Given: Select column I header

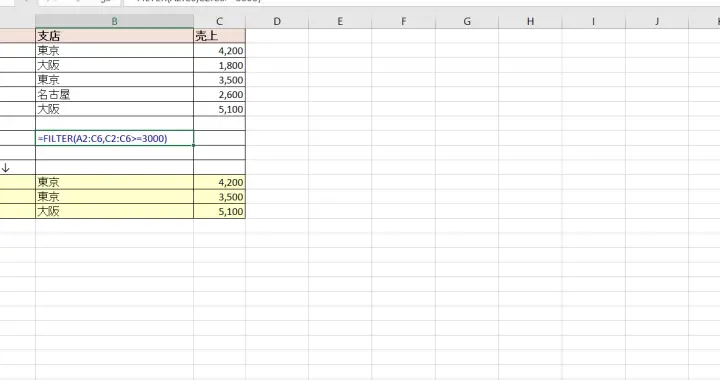Looking at the screenshot, I should 594,21.
